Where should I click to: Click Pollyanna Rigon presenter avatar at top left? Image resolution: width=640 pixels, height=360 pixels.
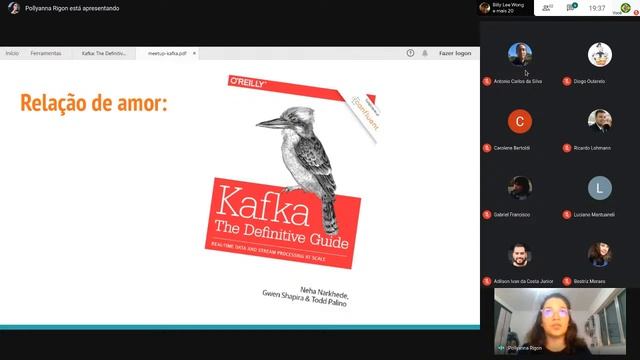click(14, 8)
